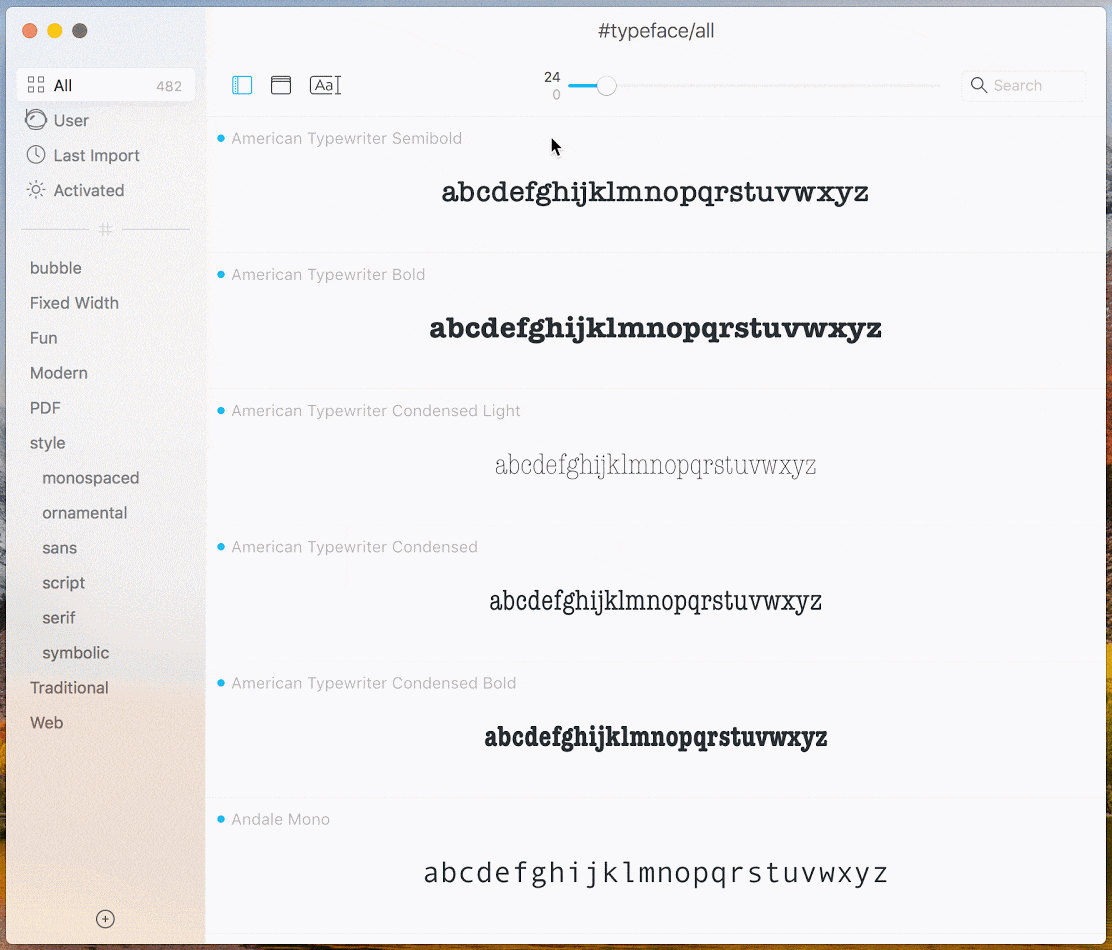
Task: Click the hash tag section divider icon
Action: 106,229
